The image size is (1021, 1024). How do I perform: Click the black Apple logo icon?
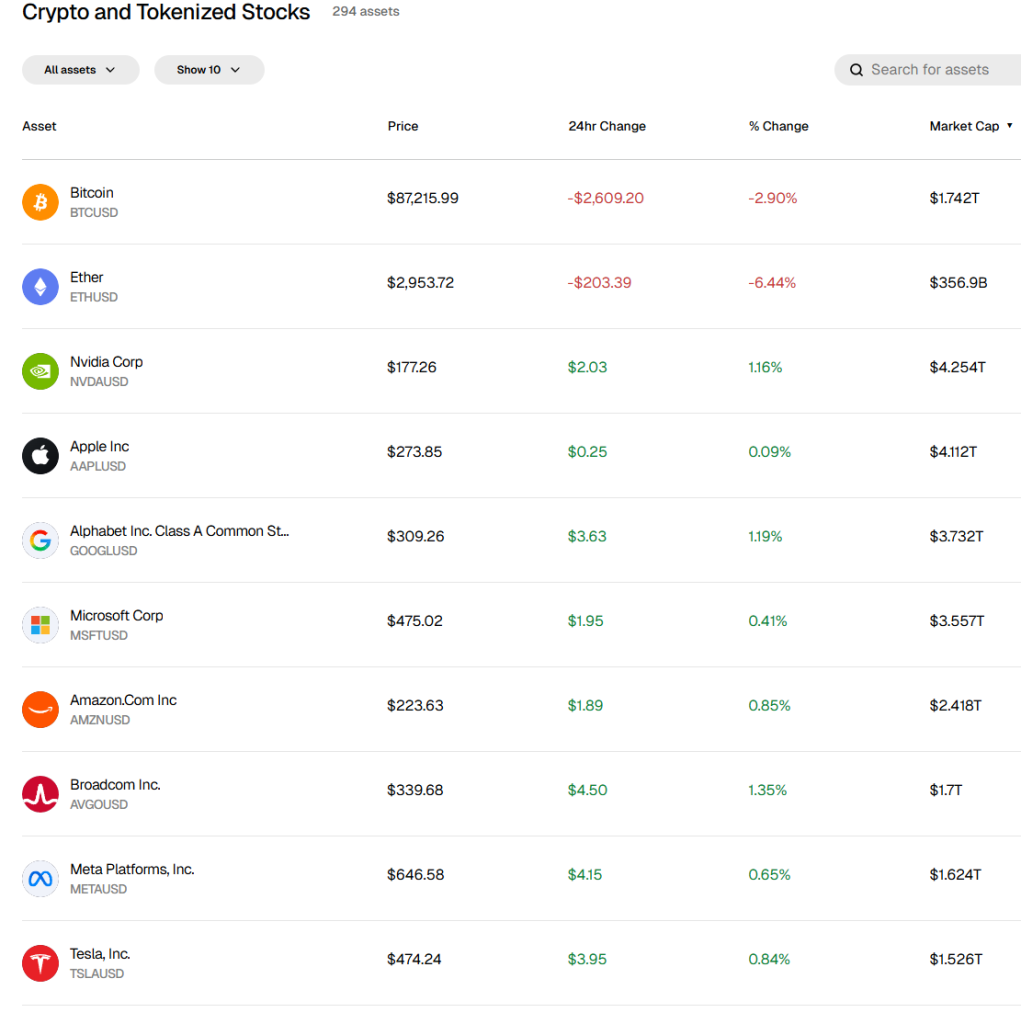40,456
